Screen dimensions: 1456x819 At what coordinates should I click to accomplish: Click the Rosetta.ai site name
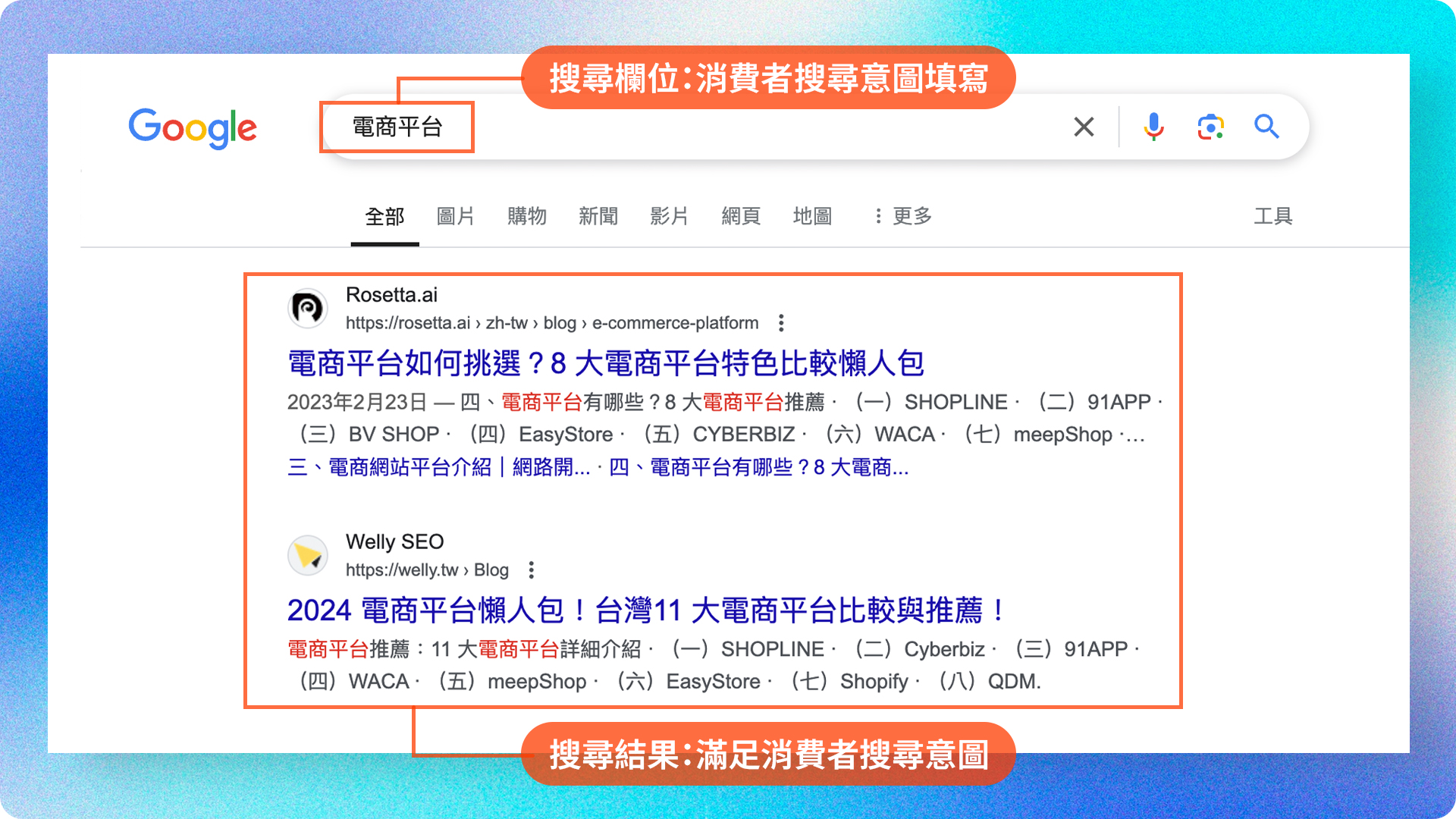391,295
